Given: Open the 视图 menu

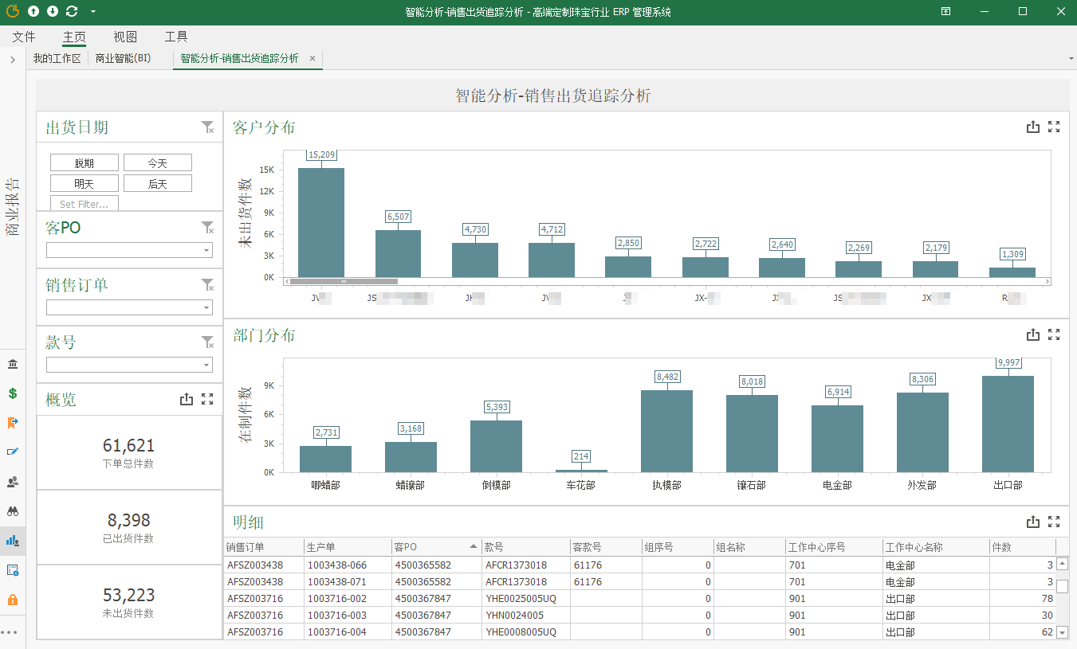Looking at the screenshot, I should 125,37.
